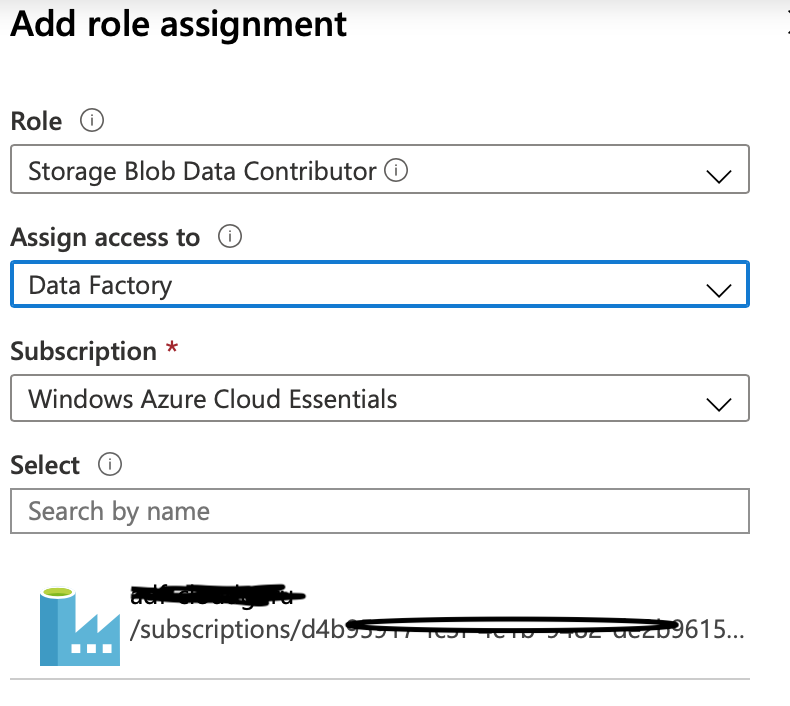790x706 pixels.
Task: Click the Search by name input field
Action: 380,511
